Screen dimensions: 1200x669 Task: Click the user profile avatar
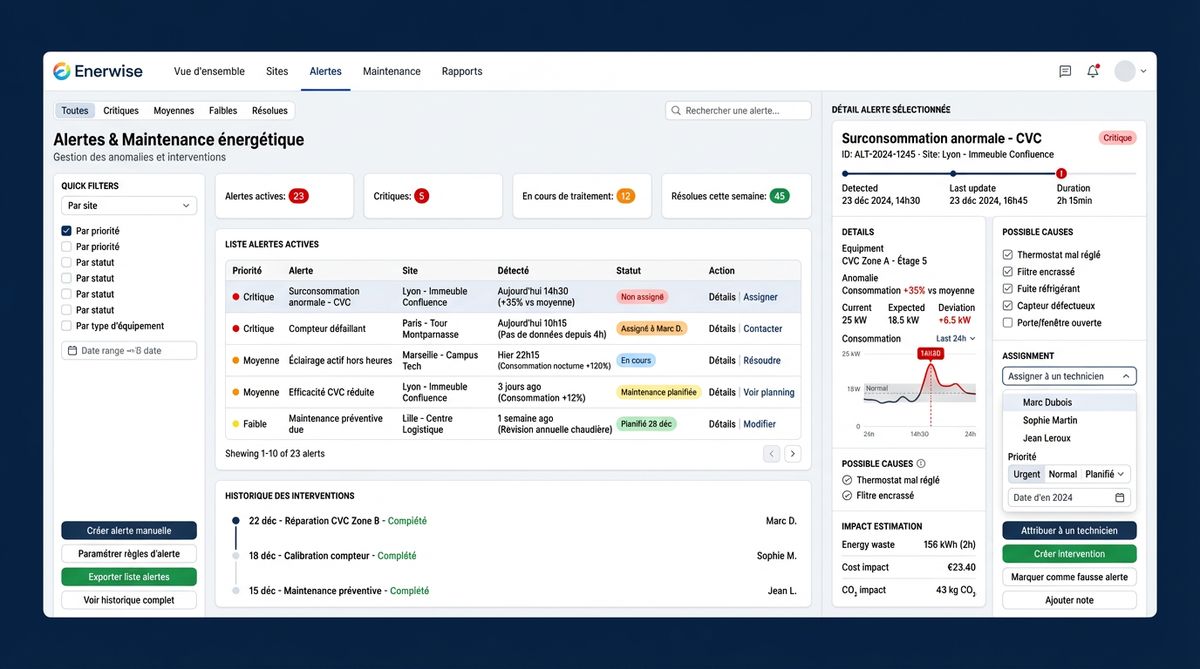pos(1125,71)
